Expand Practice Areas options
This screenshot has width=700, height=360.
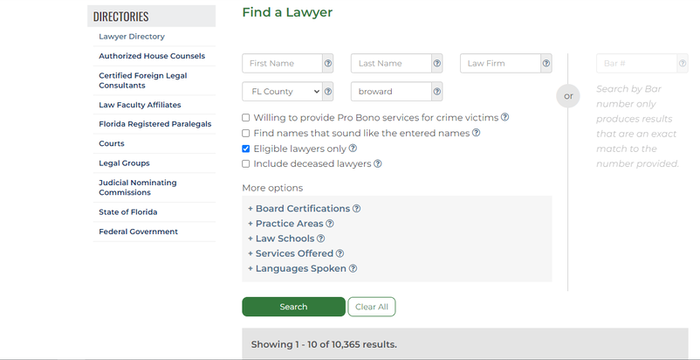286,223
